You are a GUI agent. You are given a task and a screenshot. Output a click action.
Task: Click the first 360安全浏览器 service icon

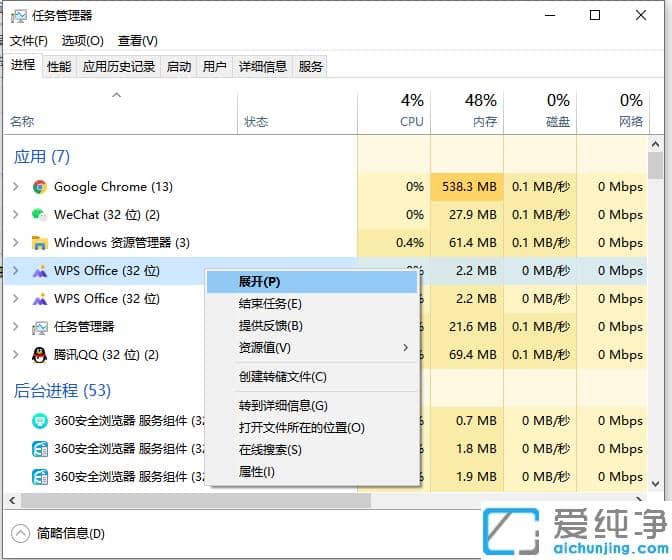(40, 421)
